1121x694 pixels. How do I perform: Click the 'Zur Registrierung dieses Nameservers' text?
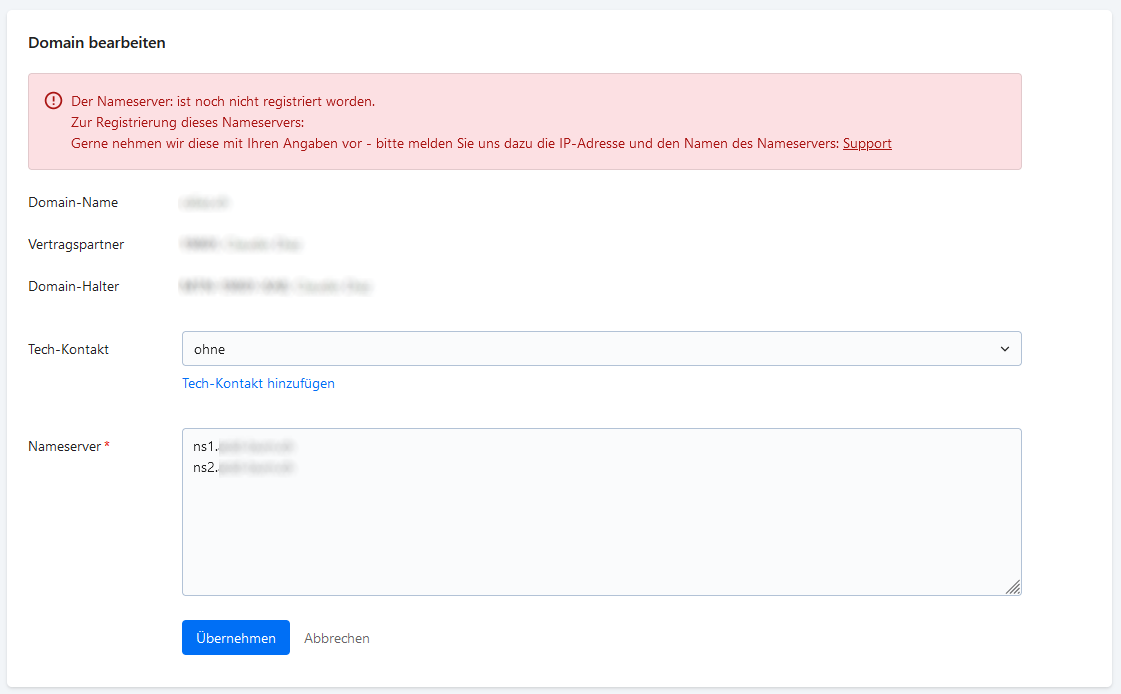(x=187, y=122)
